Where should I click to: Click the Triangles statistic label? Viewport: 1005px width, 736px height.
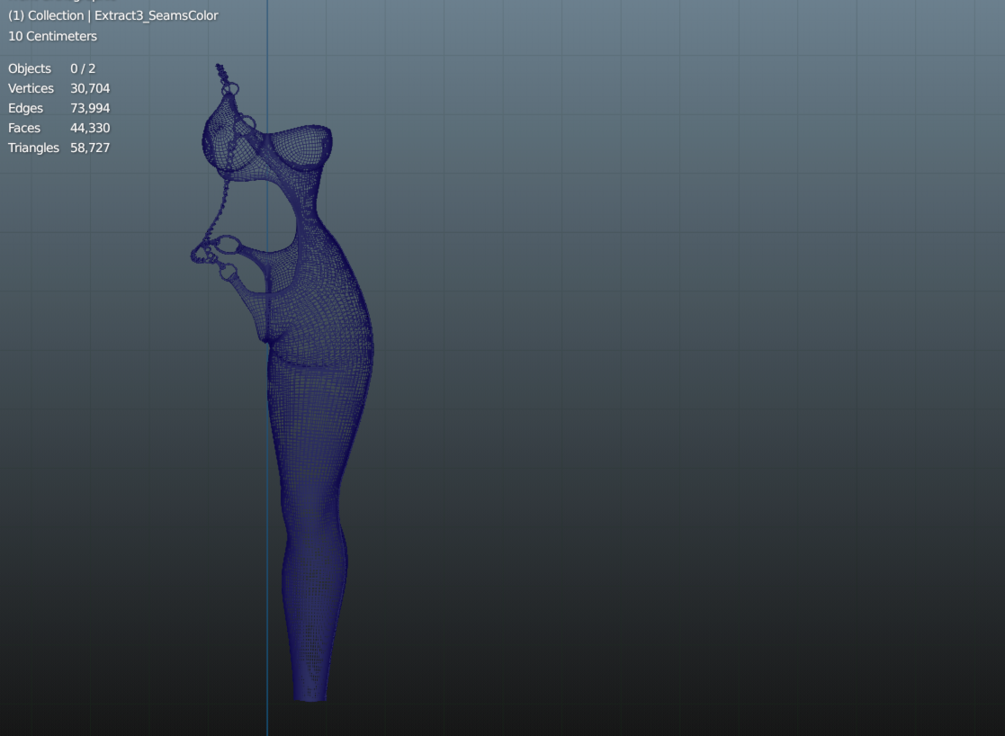tap(33, 148)
